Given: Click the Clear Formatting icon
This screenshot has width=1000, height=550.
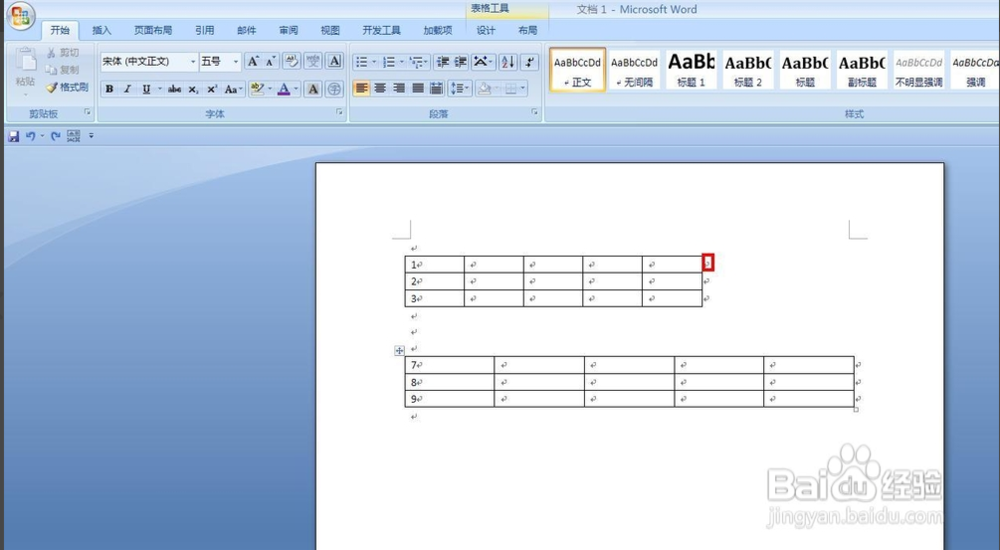Looking at the screenshot, I should (291, 61).
